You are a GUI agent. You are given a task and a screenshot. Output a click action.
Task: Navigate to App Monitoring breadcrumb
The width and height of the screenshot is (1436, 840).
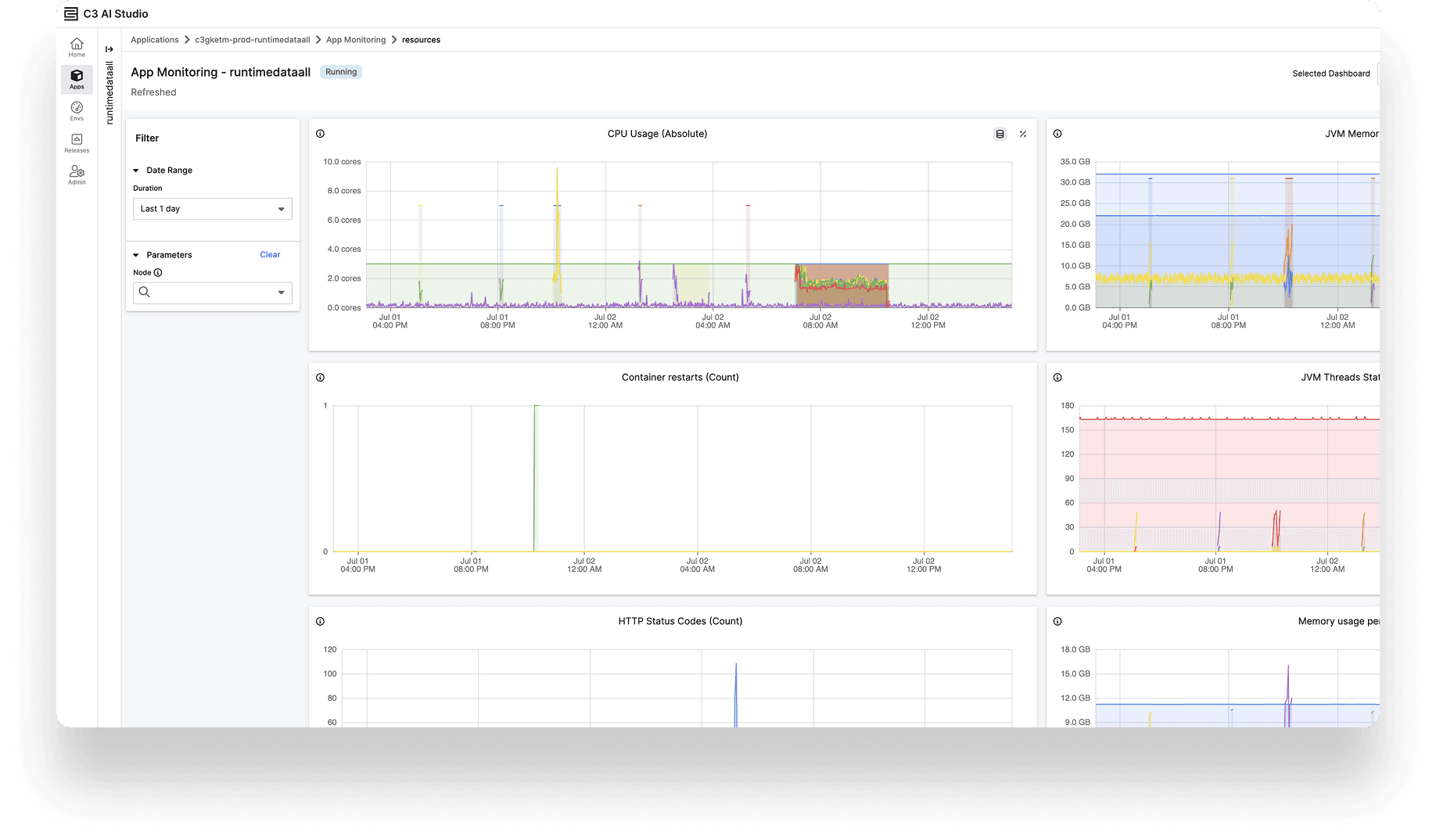tap(356, 40)
